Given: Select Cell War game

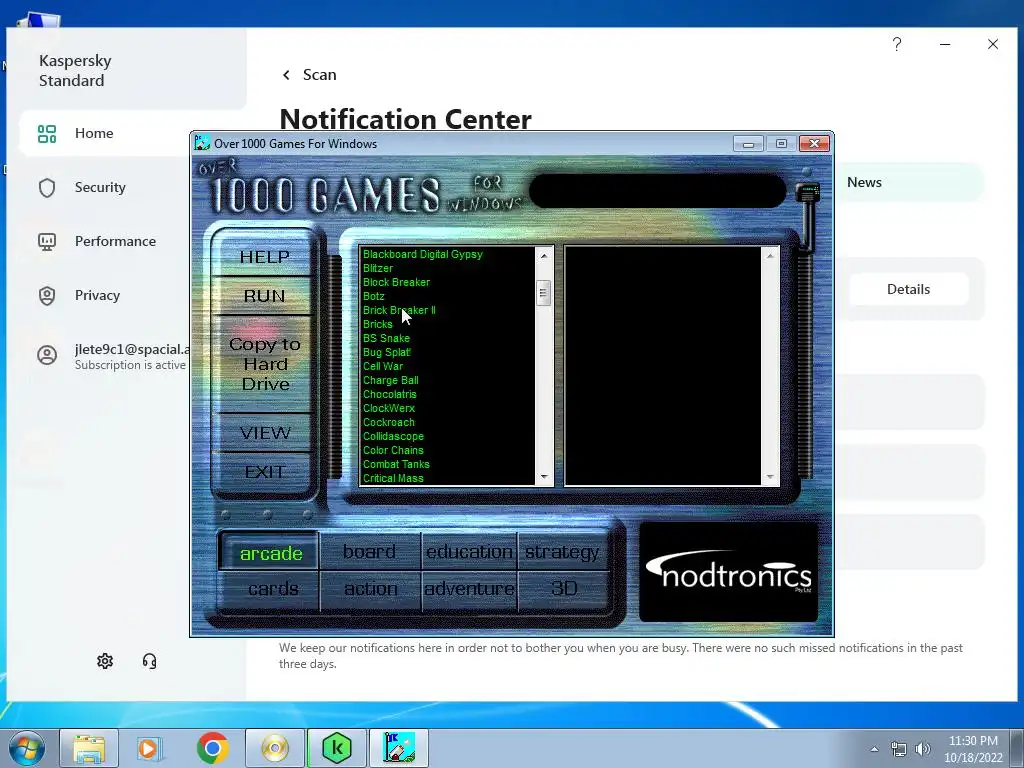Looking at the screenshot, I should click(383, 367).
